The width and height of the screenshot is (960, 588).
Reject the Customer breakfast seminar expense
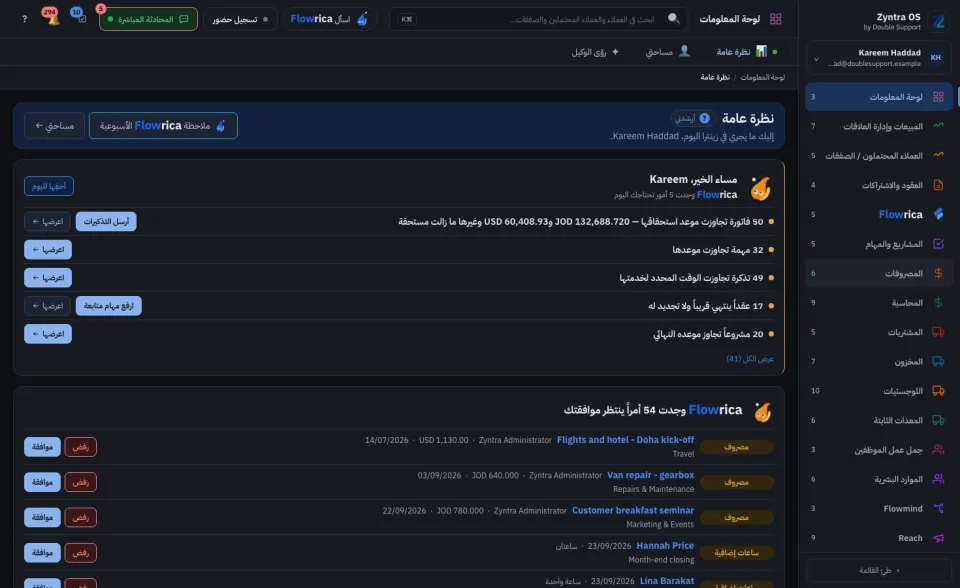click(80, 517)
